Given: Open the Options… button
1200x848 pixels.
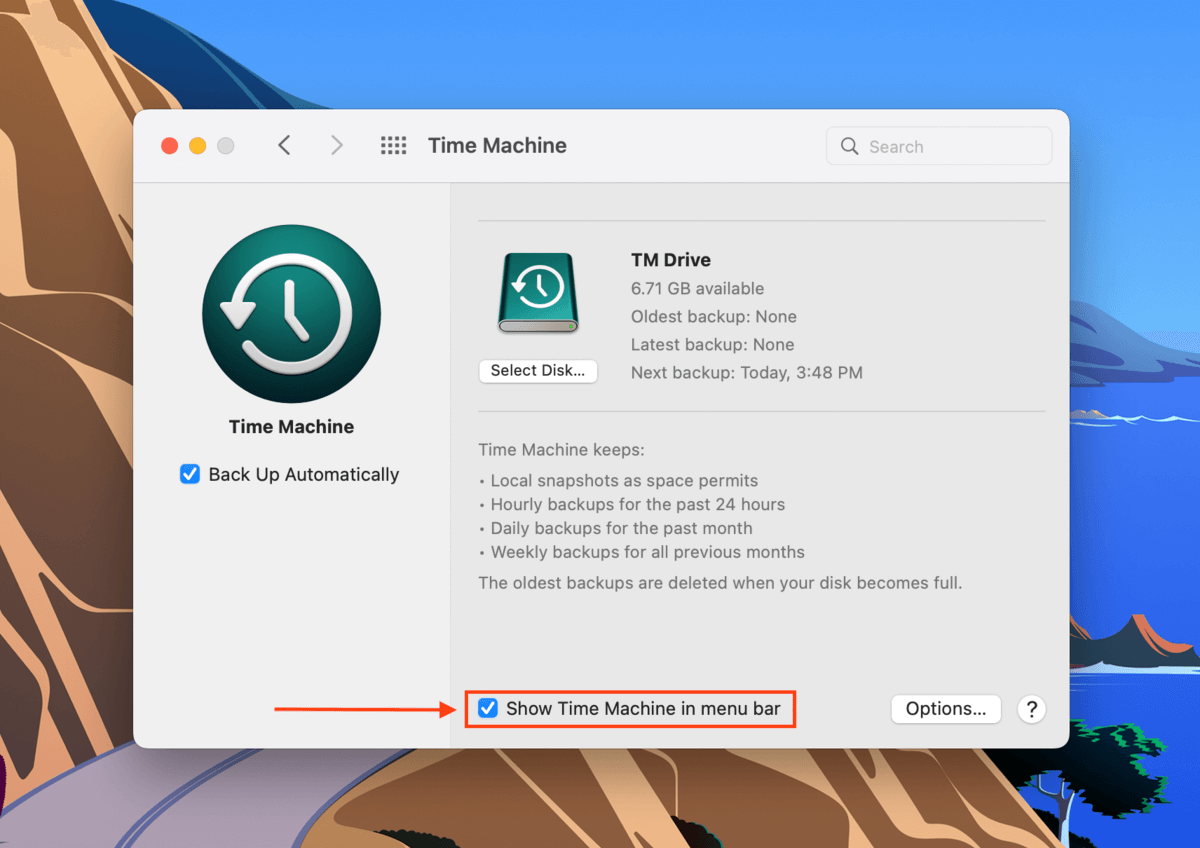Looking at the screenshot, I should pyautogui.click(x=946, y=709).
